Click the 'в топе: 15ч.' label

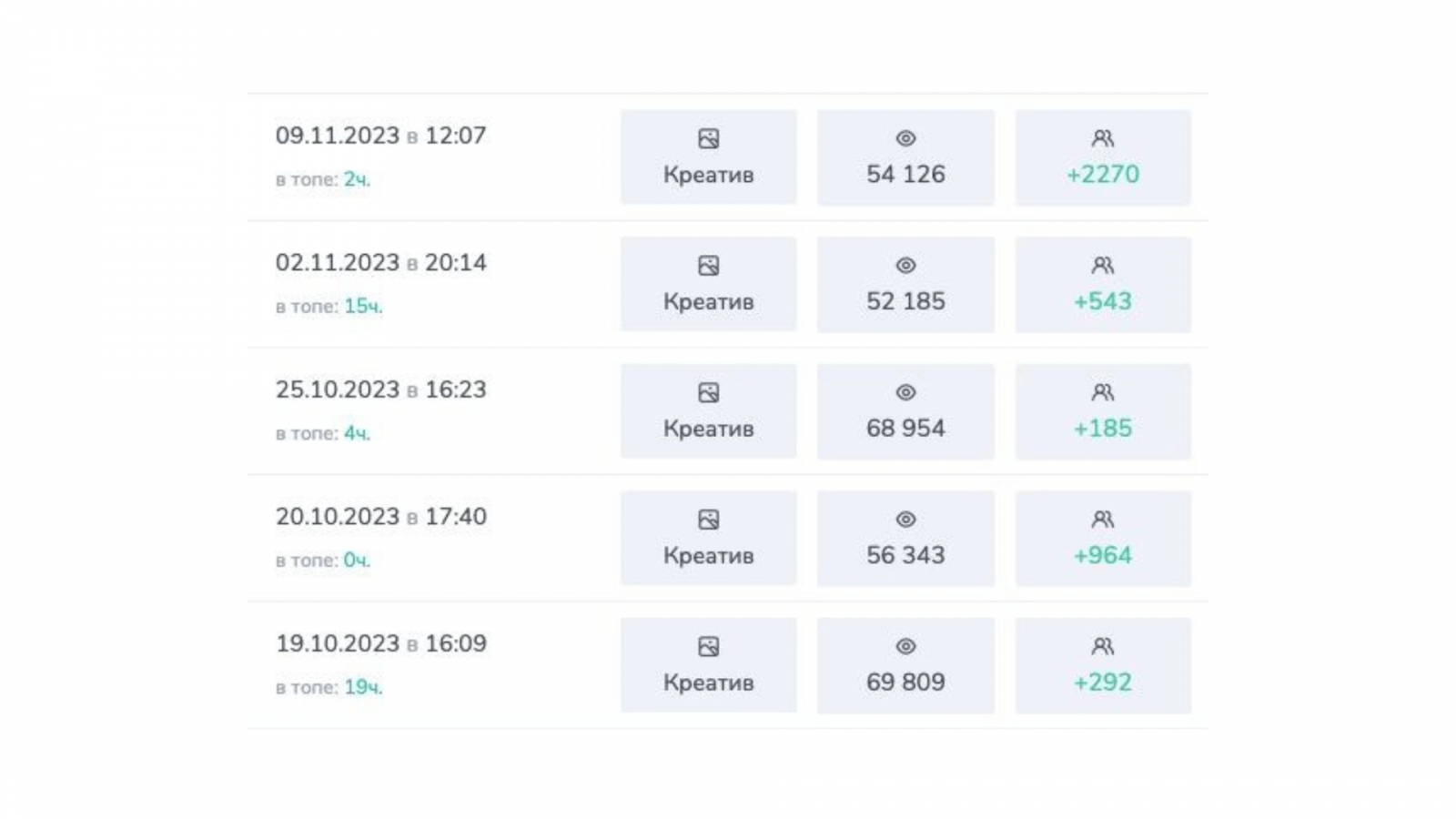[x=329, y=307]
